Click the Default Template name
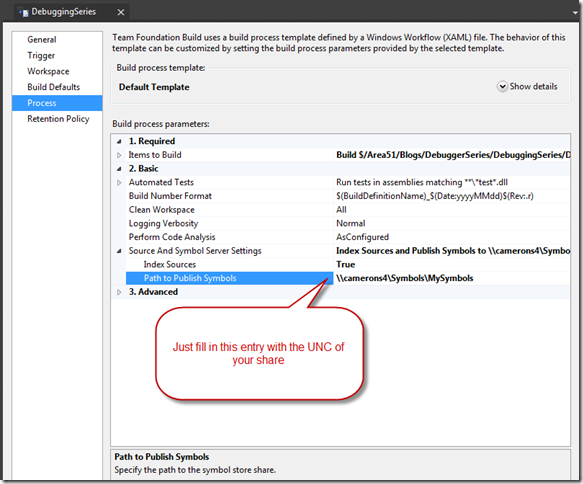This screenshot has height=484, width=583. pos(154,87)
